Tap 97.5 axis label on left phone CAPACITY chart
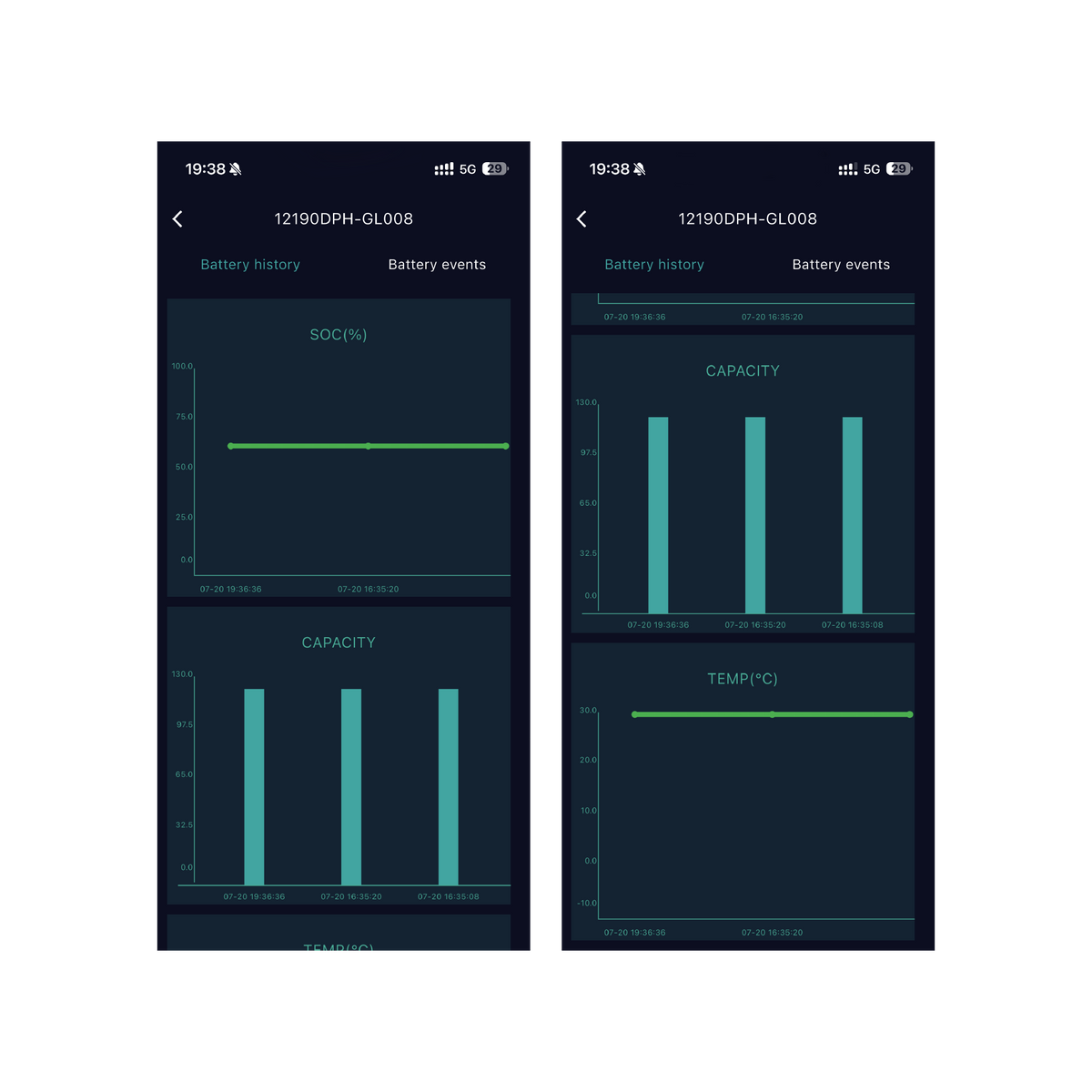This screenshot has height=1092, width=1092. point(185,725)
